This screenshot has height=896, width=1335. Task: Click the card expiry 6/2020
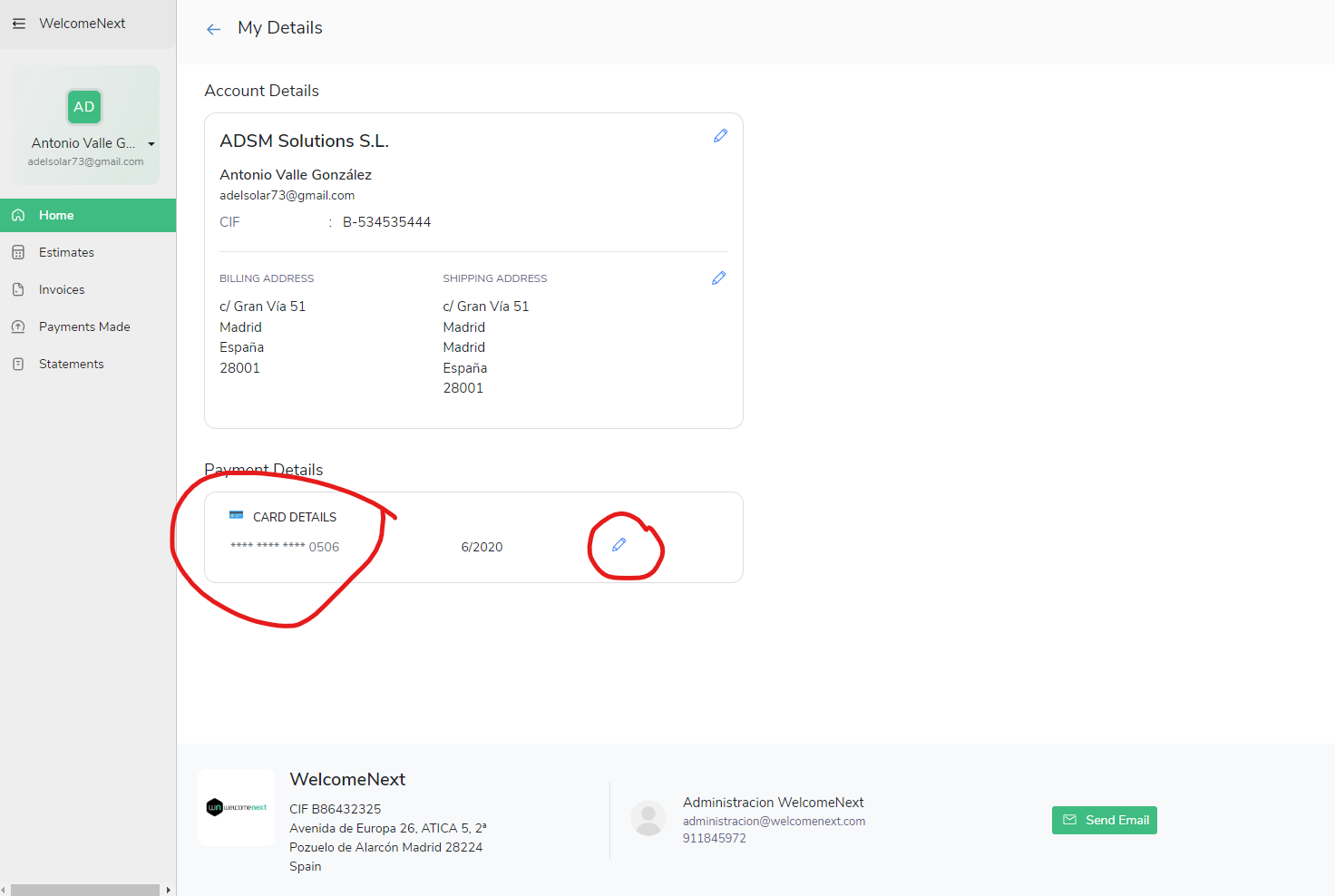[x=482, y=547]
